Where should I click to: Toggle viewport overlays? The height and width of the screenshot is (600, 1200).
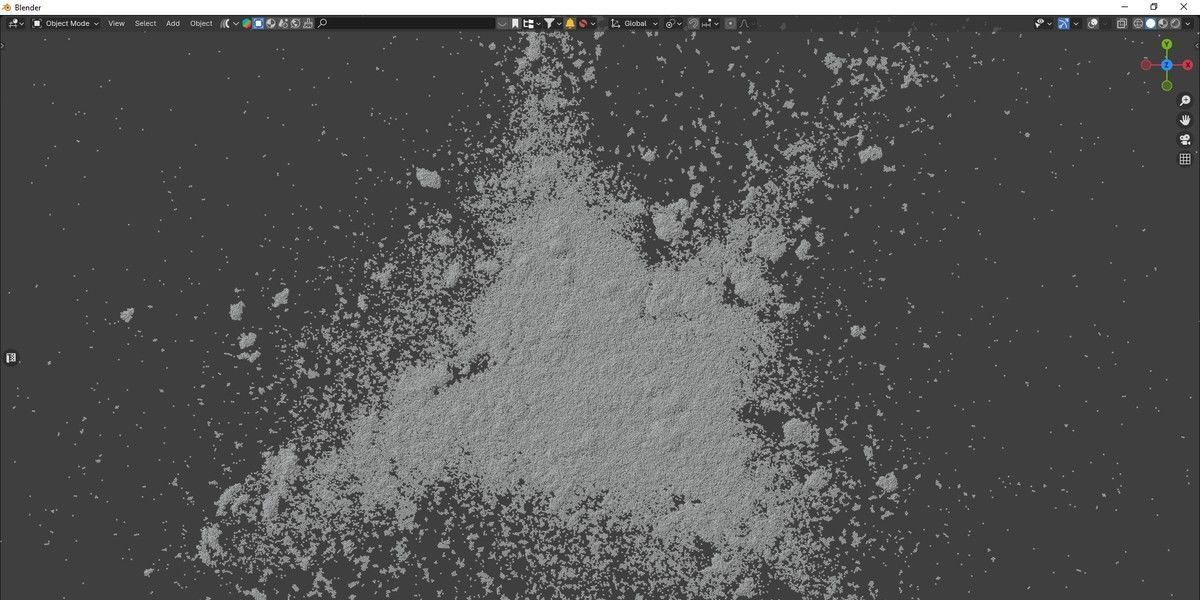(x=1093, y=23)
